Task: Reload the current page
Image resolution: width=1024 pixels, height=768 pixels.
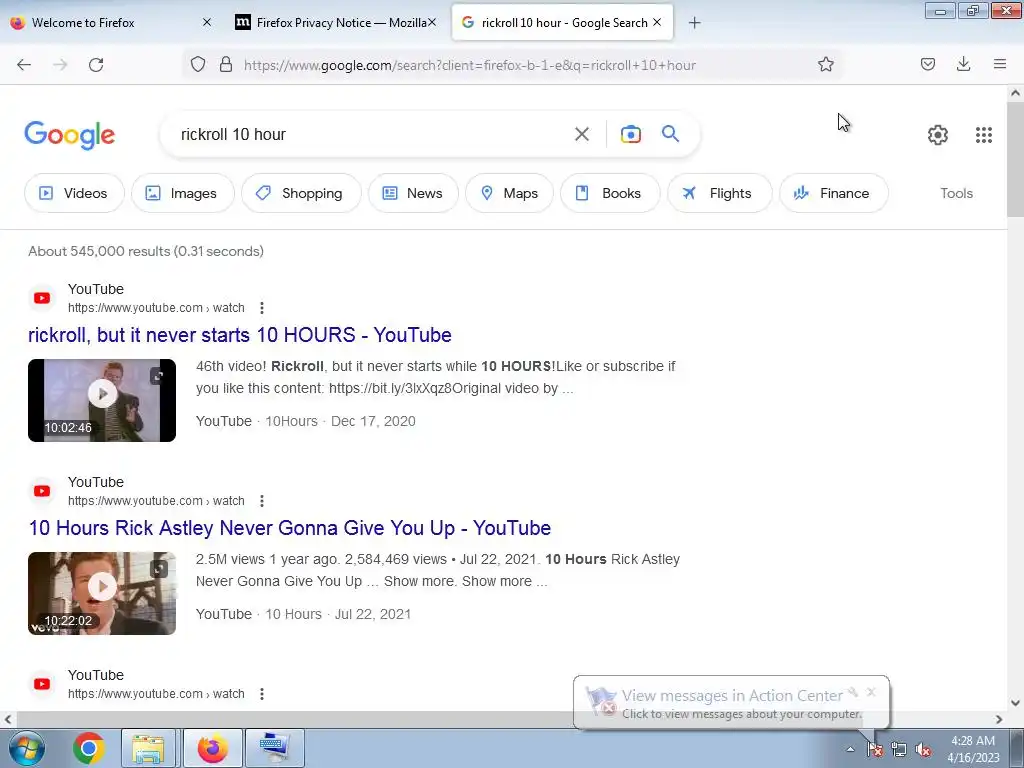Action: [96, 65]
